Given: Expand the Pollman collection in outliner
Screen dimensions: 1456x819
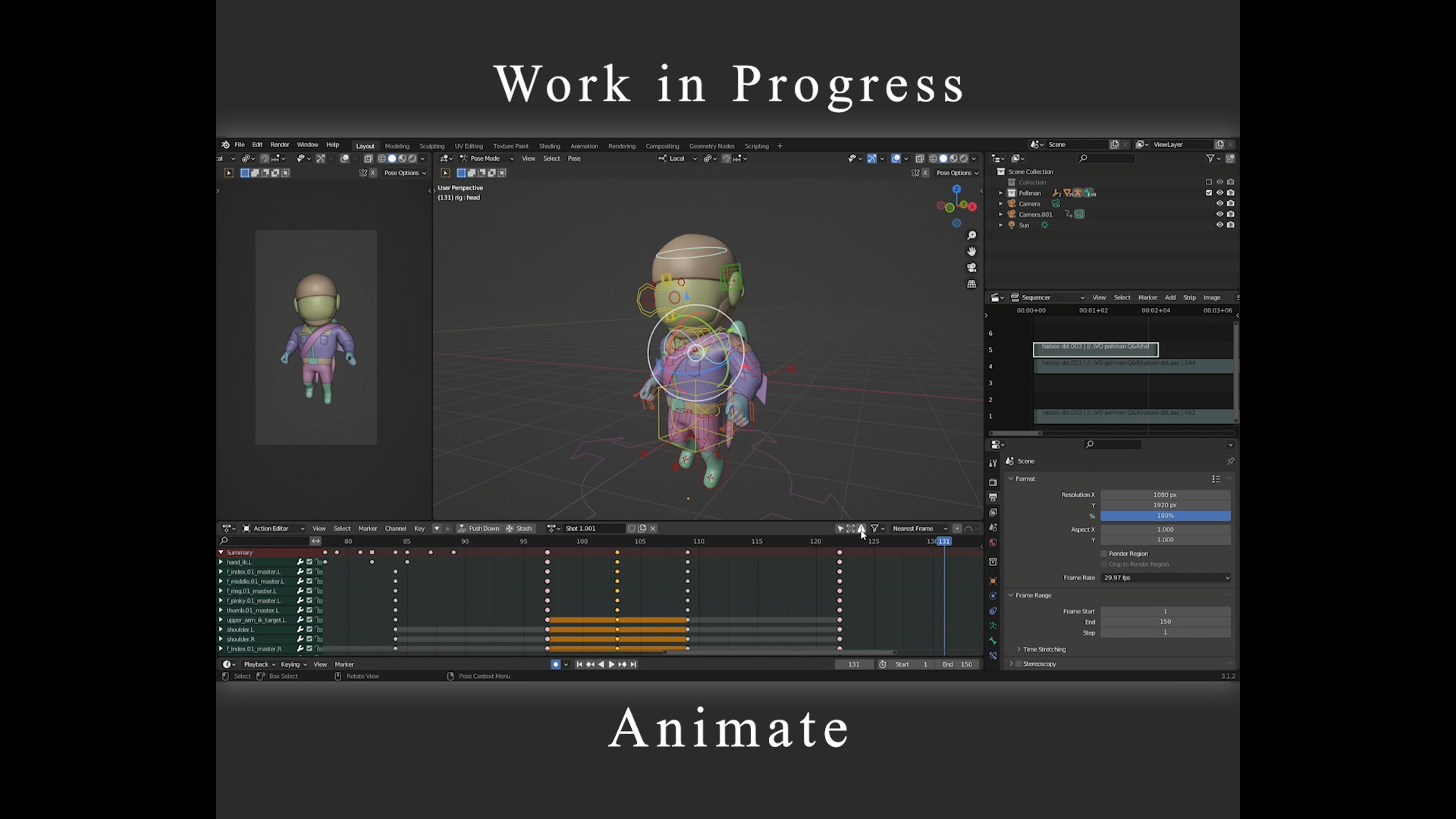Looking at the screenshot, I should pyautogui.click(x=1001, y=193).
